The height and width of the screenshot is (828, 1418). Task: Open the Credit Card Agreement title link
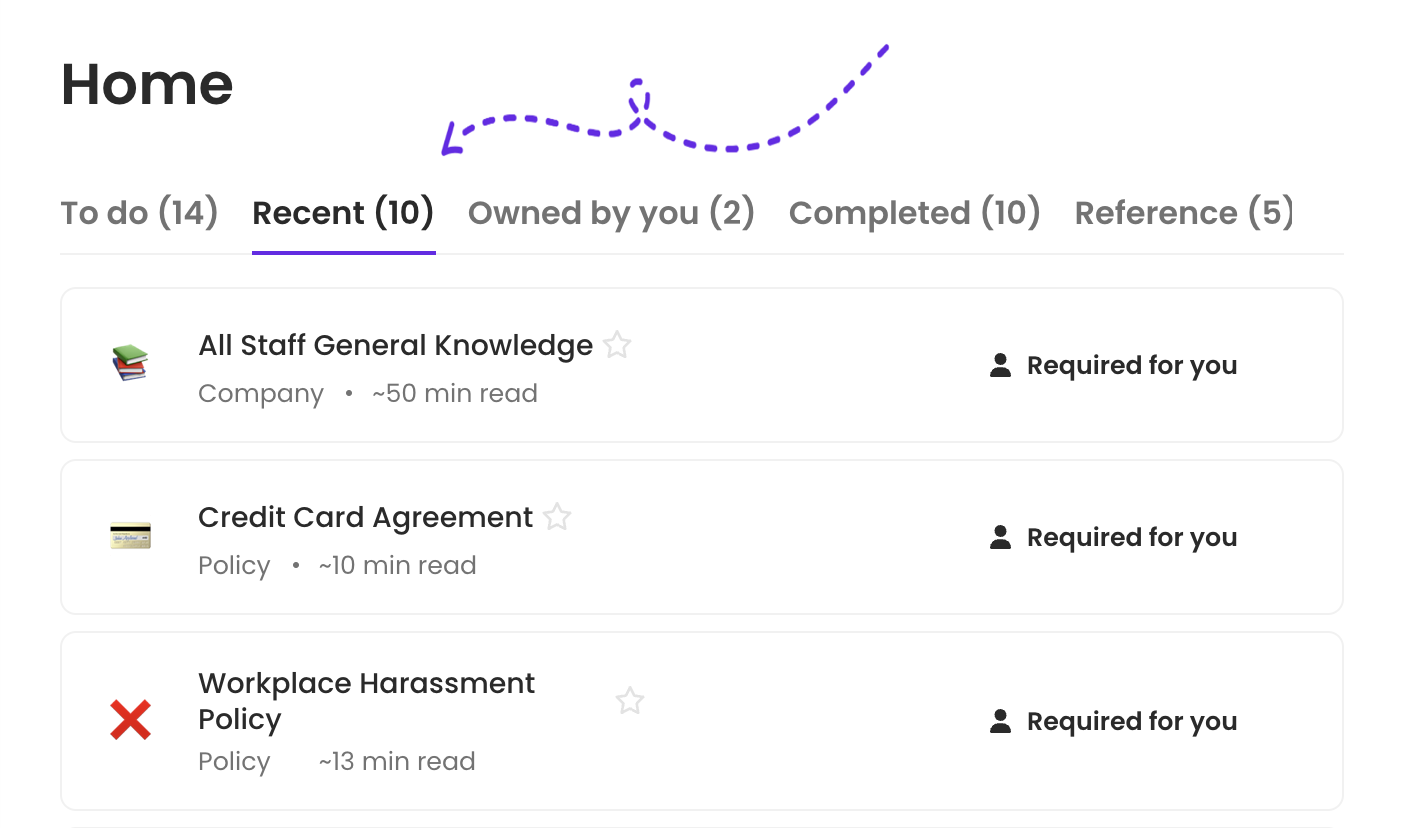click(x=365, y=518)
